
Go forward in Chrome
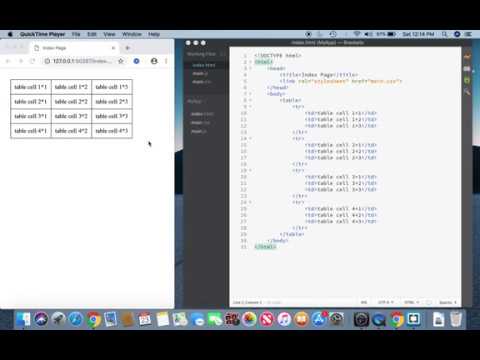coord(21,61)
